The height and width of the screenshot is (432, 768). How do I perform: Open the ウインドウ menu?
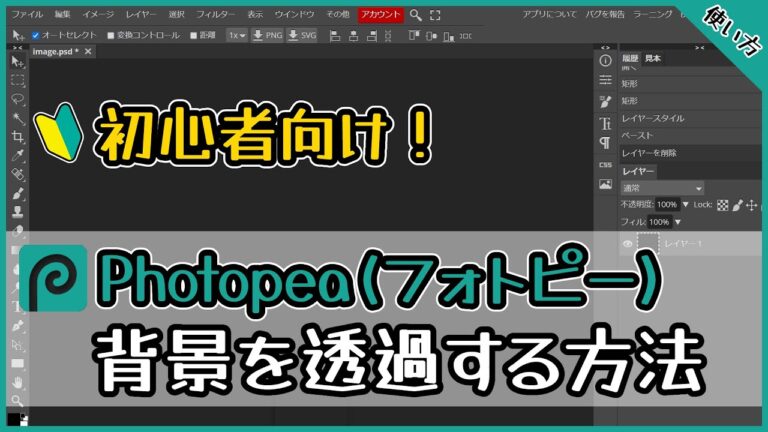coord(294,15)
